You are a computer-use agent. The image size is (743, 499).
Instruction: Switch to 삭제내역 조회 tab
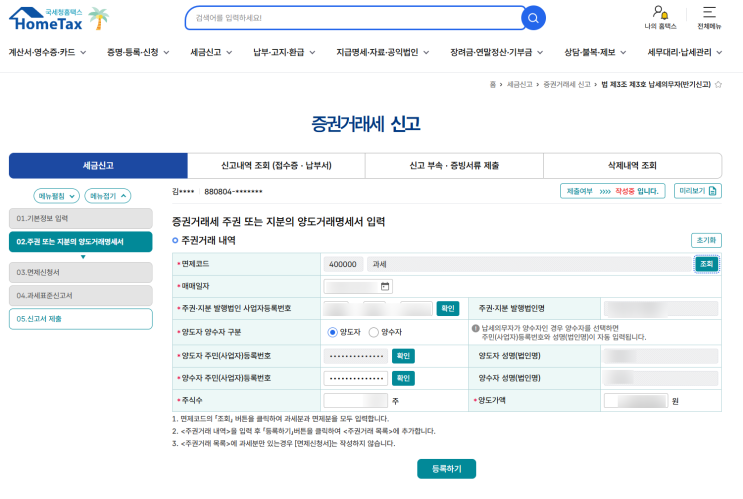point(632,165)
